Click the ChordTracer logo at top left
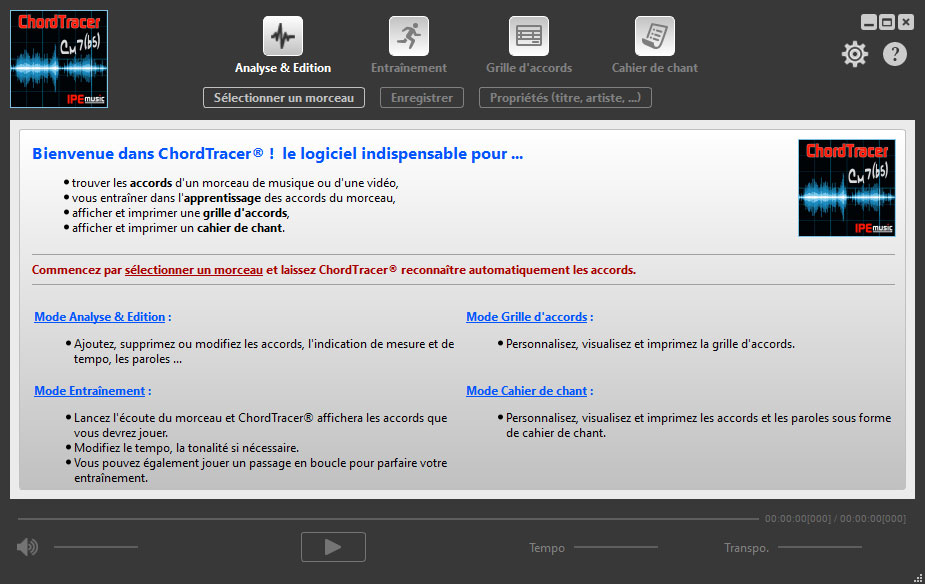This screenshot has height=584, width=925. click(x=59, y=59)
